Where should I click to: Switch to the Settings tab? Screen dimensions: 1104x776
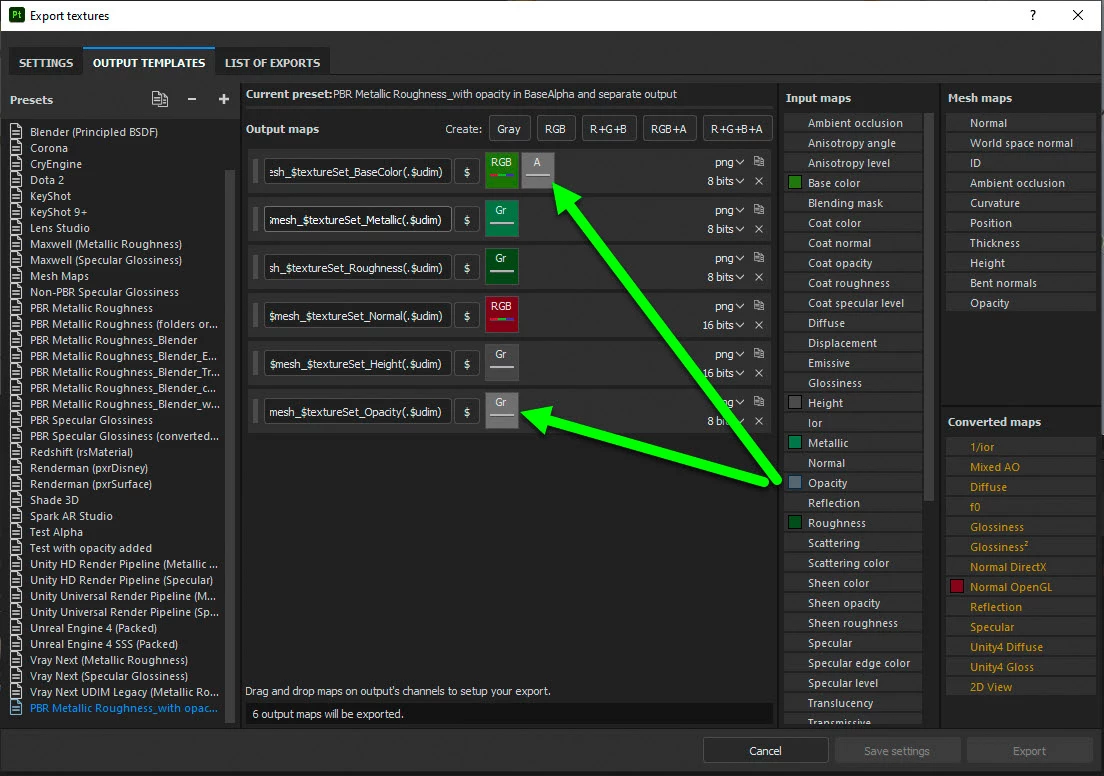coord(46,63)
